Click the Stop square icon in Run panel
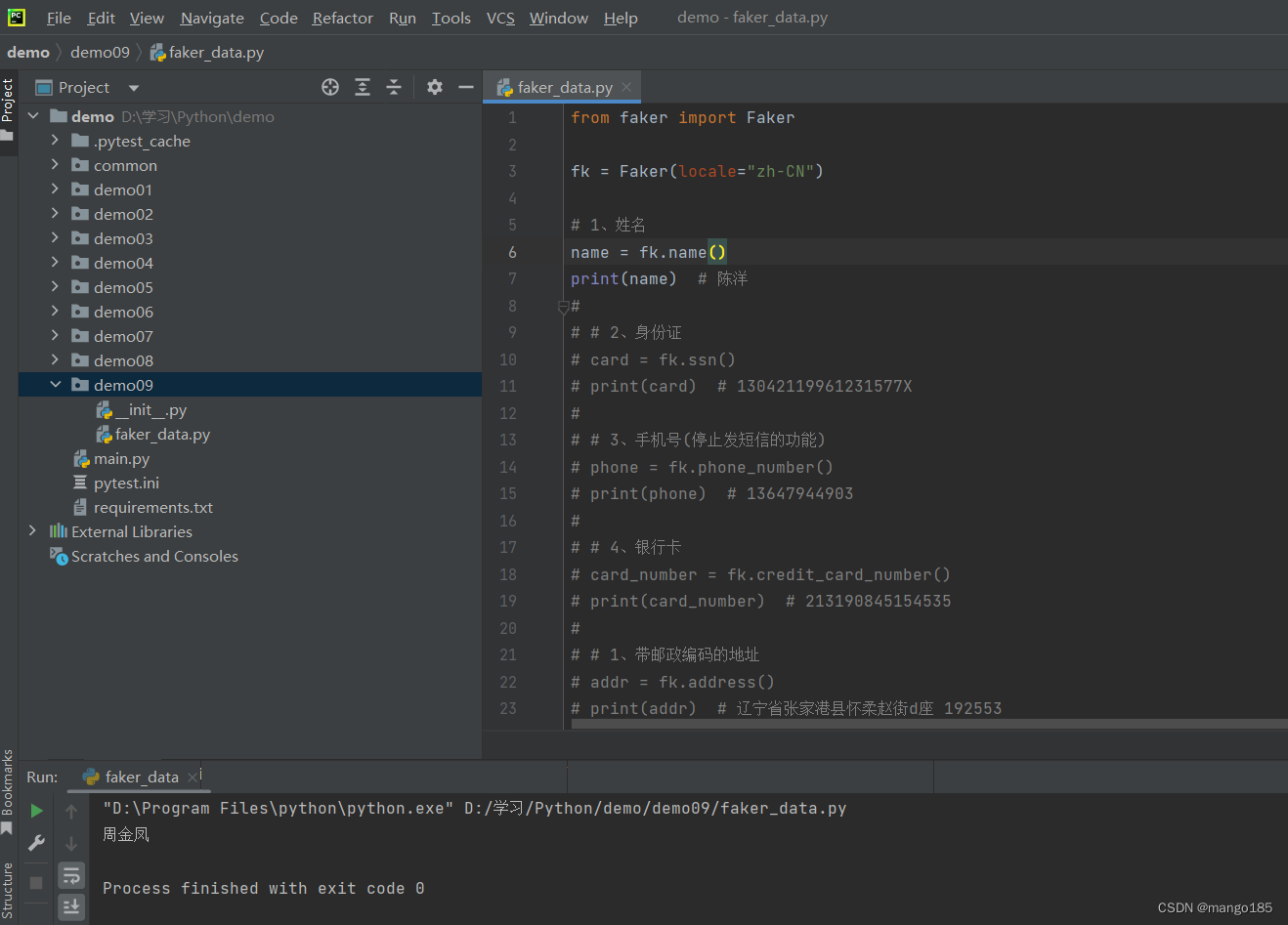Image resolution: width=1288 pixels, height=925 pixels. click(36, 882)
